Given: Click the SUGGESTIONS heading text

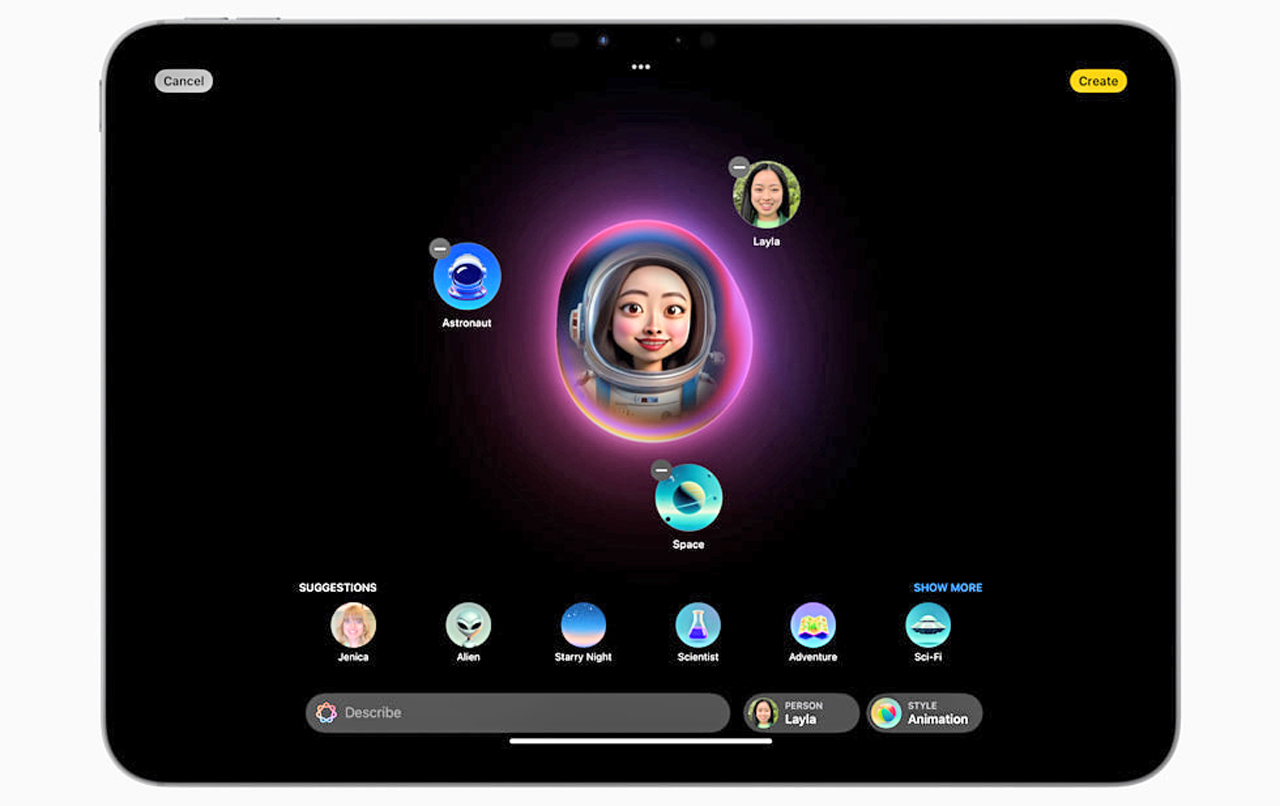Looking at the screenshot, I should 338,587.
